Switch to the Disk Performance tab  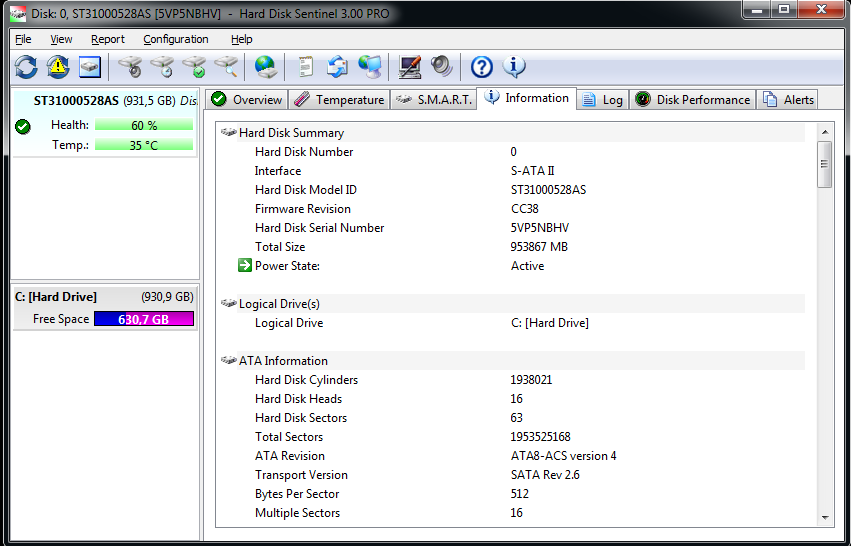click(693, 99)
